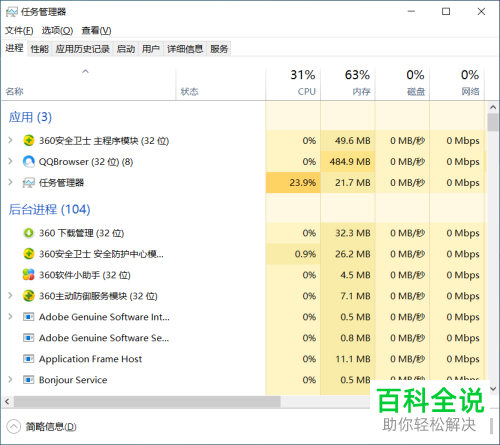Screen dimensions: 500x445
Task: Select the Application Frame Host process name
Action: (x=90, y=359)
